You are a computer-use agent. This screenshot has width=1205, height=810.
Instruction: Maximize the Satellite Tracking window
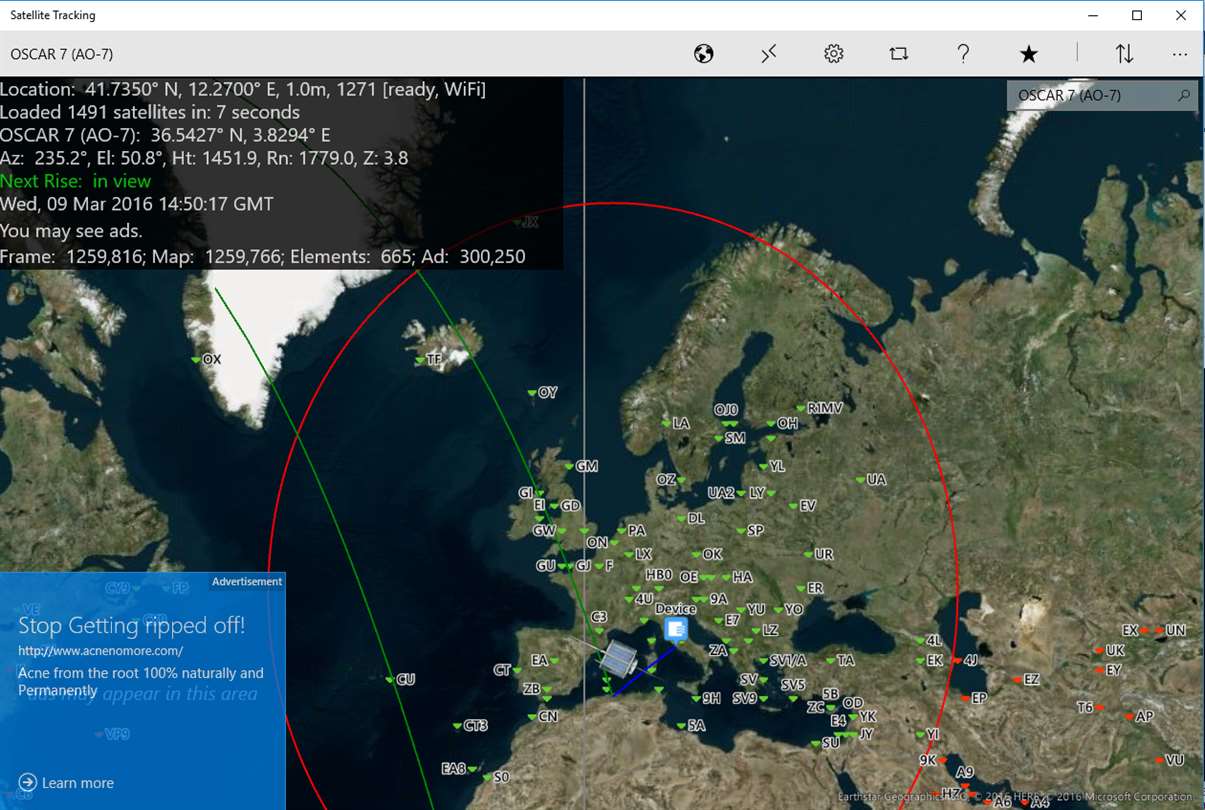pos(1137,15)
